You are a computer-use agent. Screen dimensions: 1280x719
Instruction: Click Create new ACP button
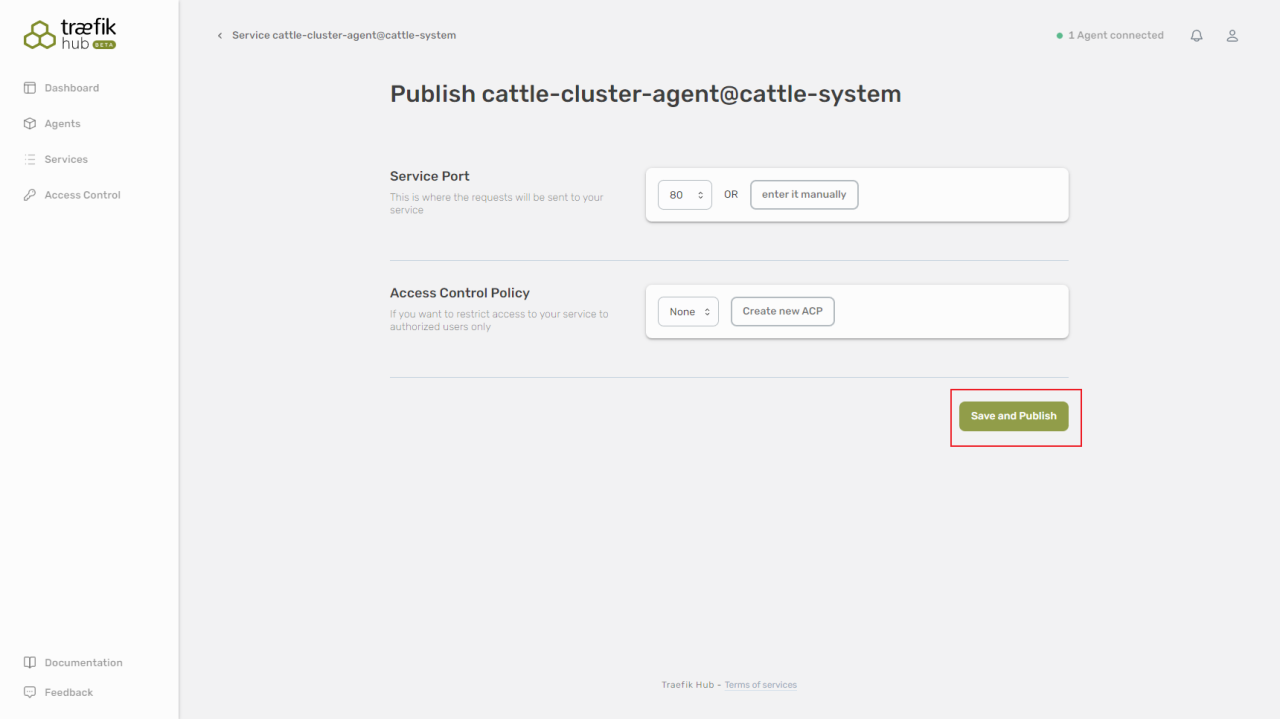[x=783, y=312]
